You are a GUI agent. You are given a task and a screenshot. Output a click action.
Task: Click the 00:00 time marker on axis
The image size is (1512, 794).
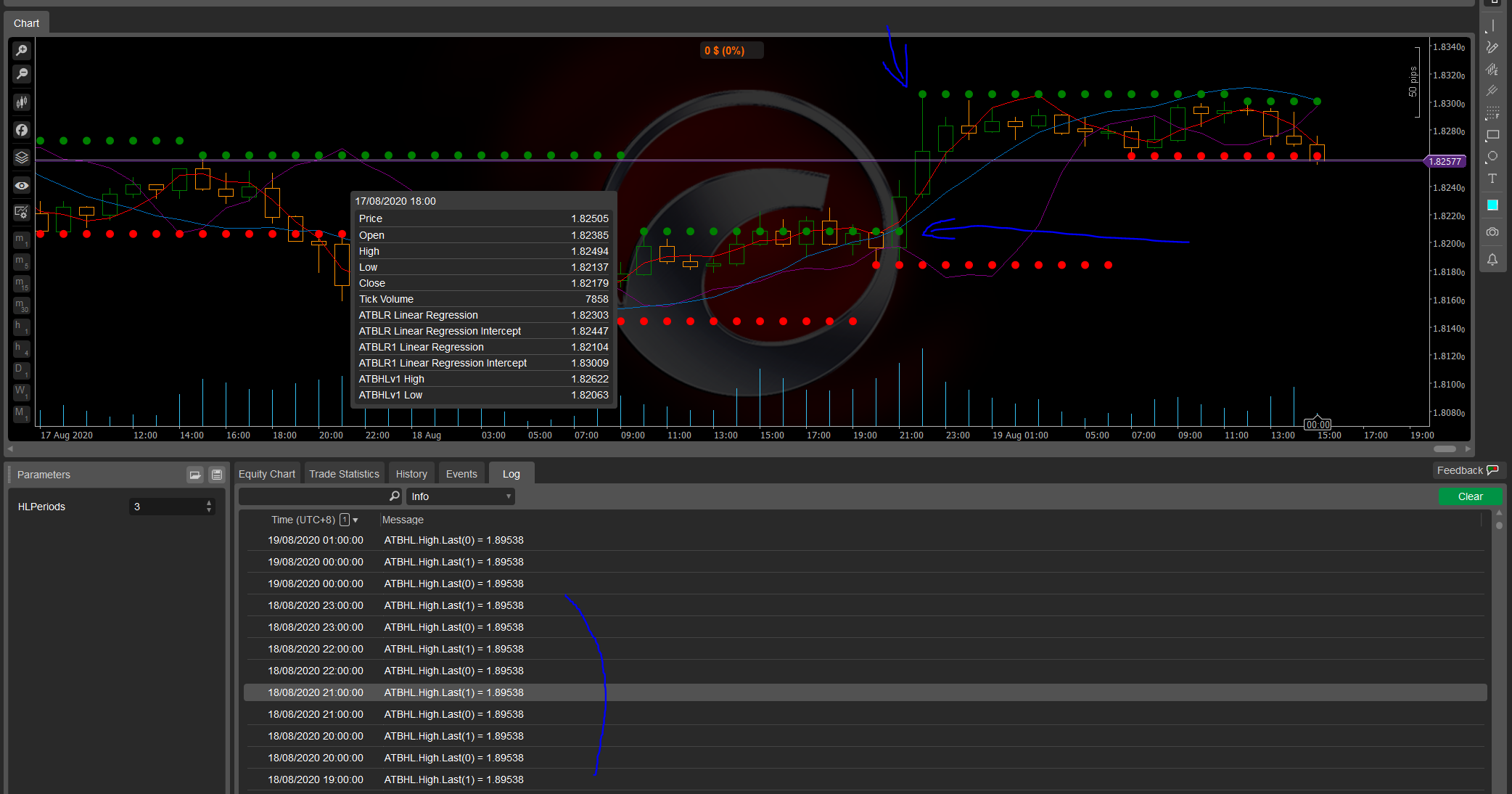click(1318, 425)
